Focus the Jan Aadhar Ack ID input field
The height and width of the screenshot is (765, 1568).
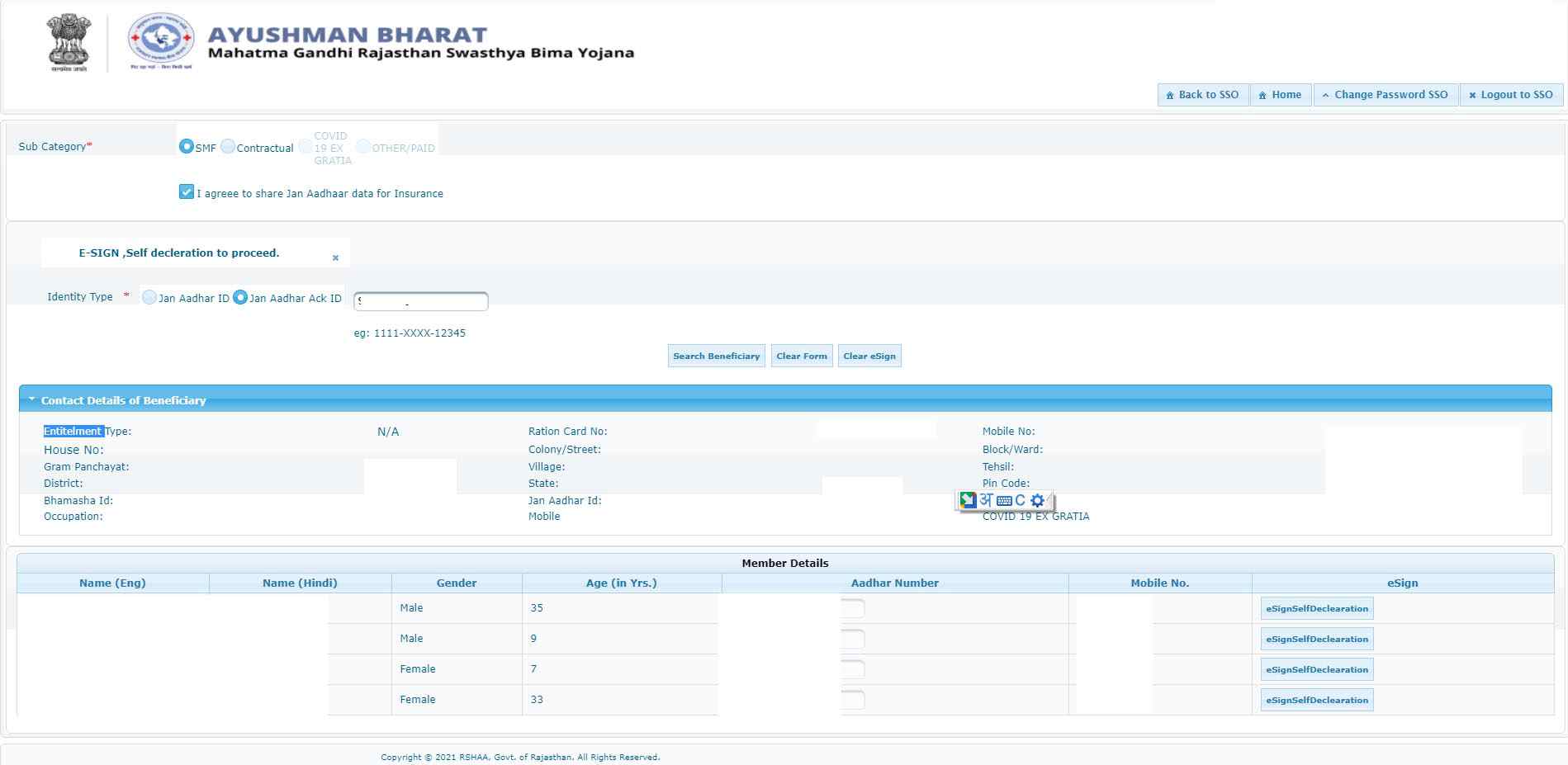(x=421, y=301)
